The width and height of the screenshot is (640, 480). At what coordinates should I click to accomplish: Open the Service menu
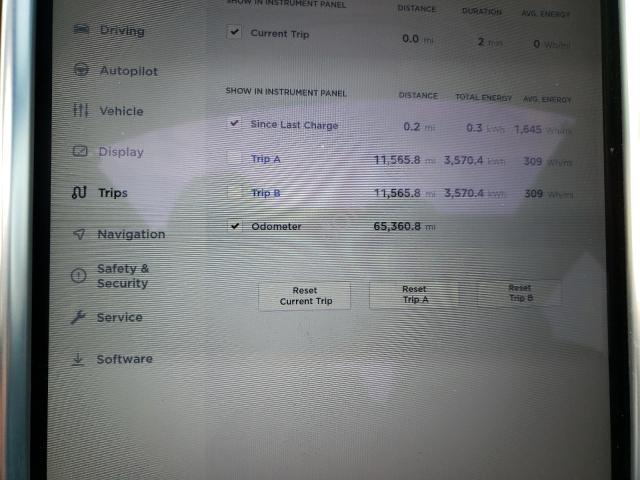[107, 317]
